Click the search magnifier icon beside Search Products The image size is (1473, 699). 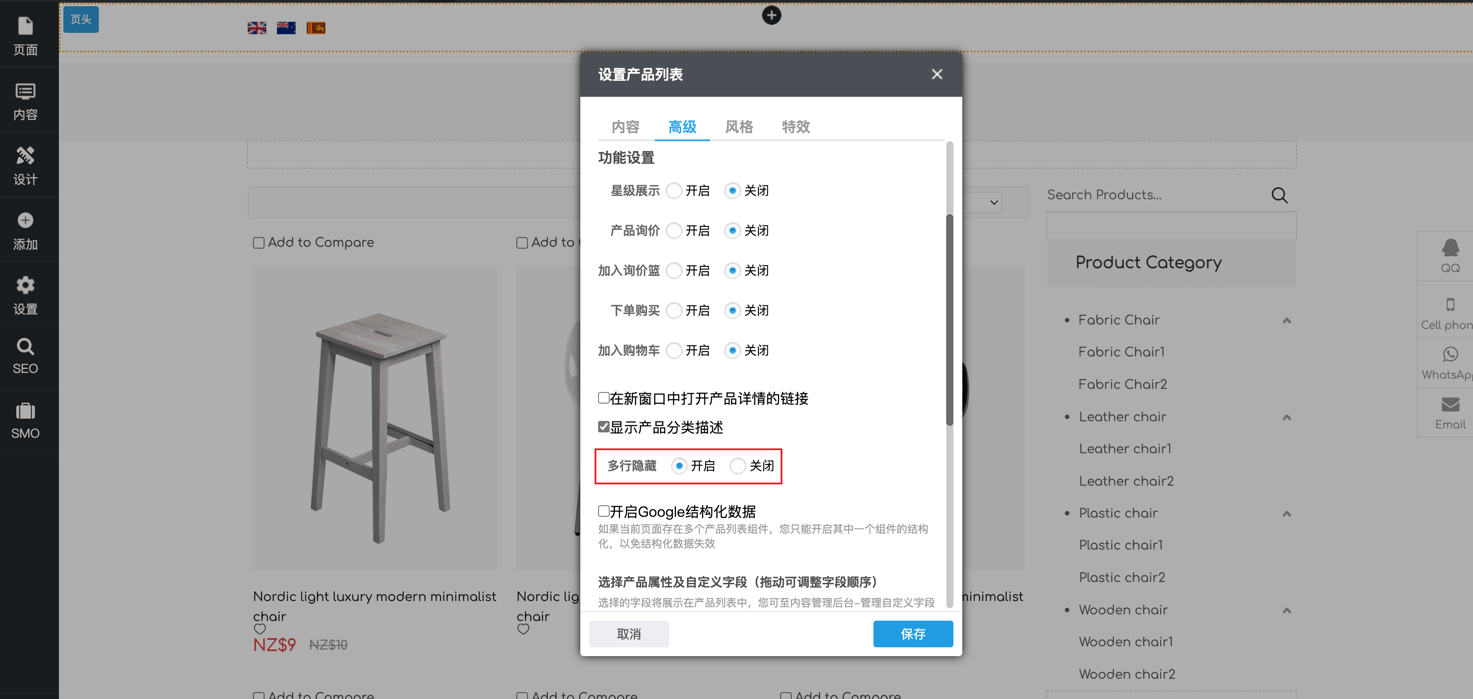coord(1279,195)
